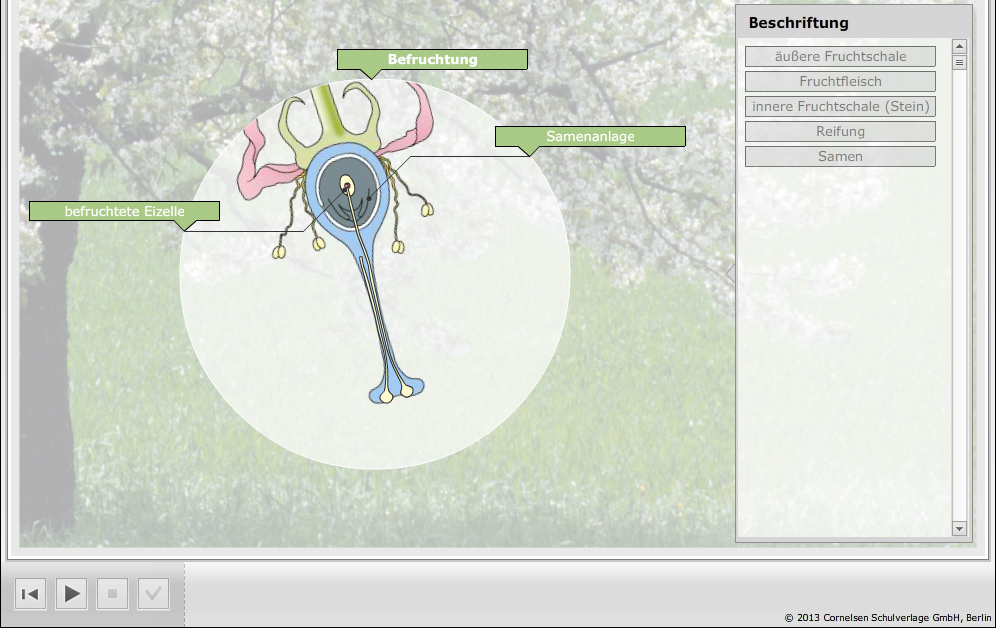This screenshot has width=996, height=628.
Task: Choose the 'innere Fruchtschale (Stein)' label
Action: 840,107
